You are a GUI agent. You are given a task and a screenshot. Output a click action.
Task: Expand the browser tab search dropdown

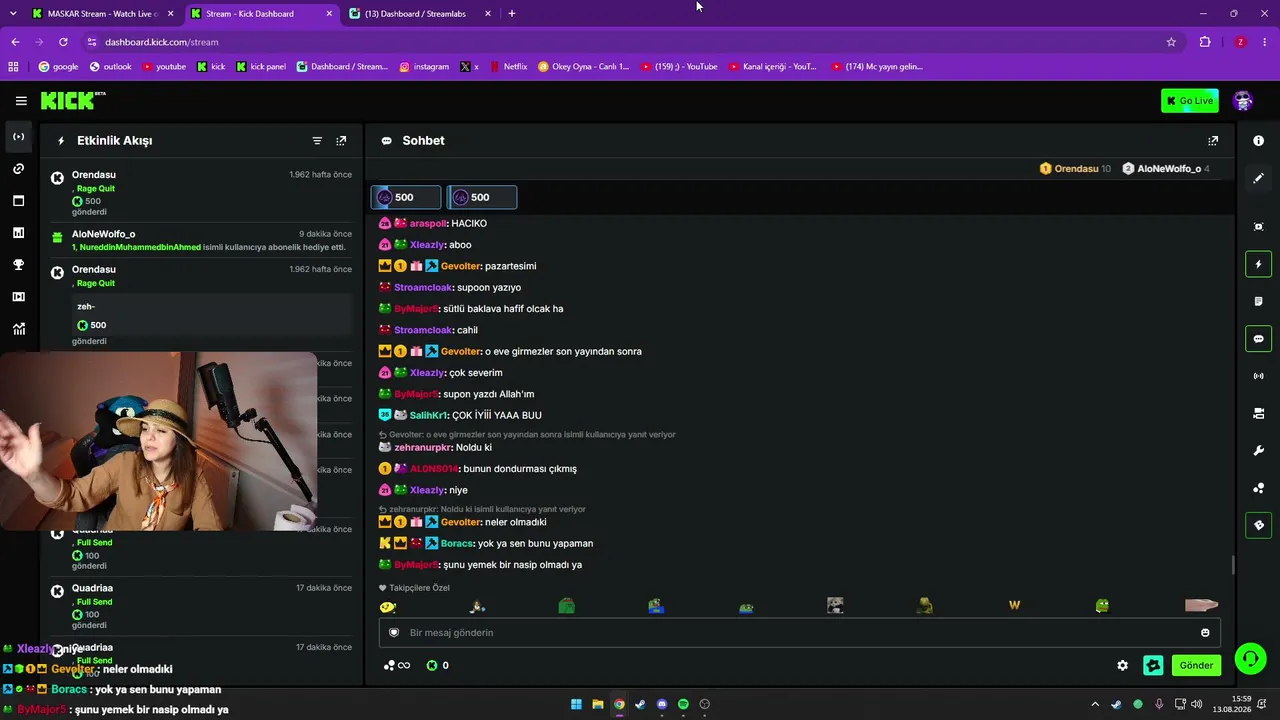(13, 14)
